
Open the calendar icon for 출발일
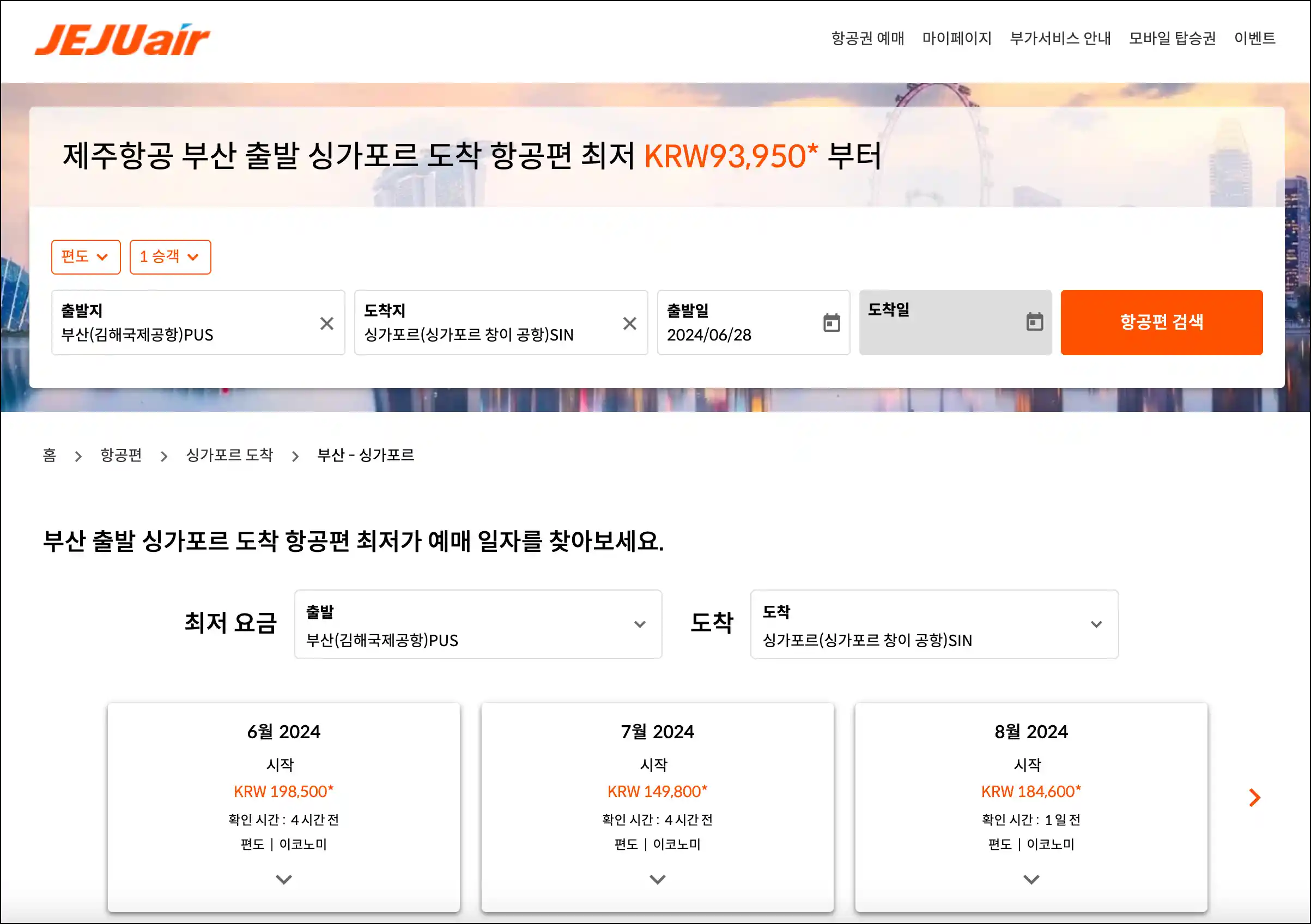pyautogui.click(x=831, y=323)
